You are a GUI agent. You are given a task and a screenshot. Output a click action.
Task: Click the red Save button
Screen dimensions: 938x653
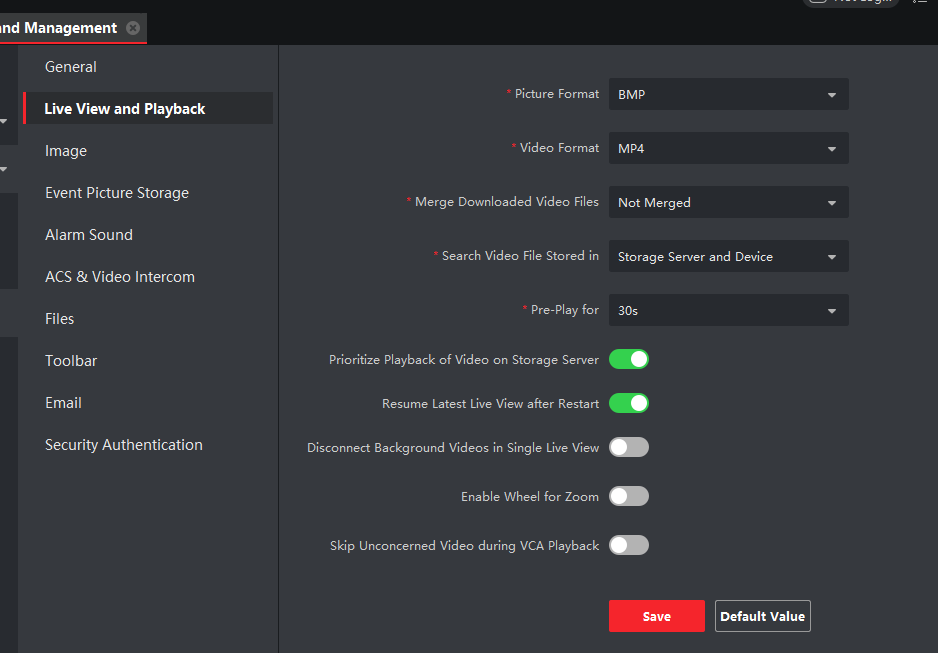pos(656,616)
